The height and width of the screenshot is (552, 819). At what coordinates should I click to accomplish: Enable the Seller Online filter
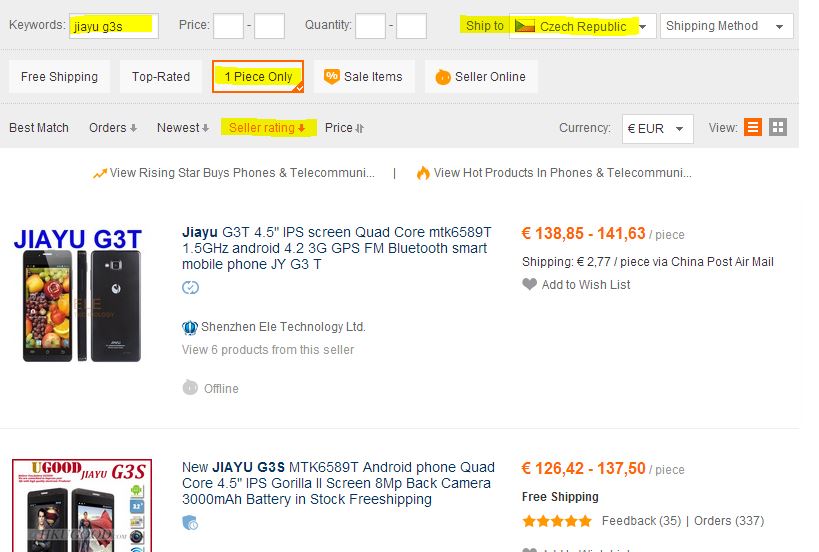[x=481, y=77]
